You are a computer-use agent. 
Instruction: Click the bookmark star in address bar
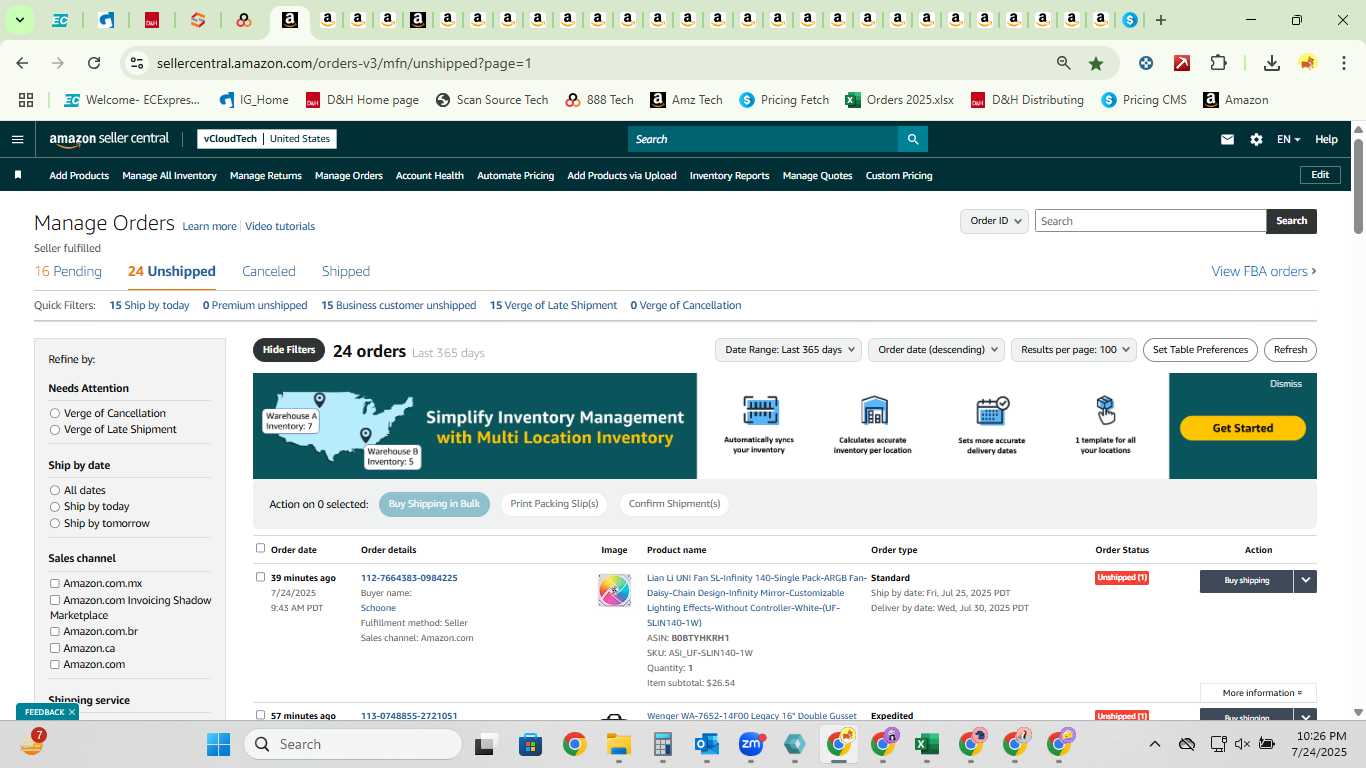1096,63
